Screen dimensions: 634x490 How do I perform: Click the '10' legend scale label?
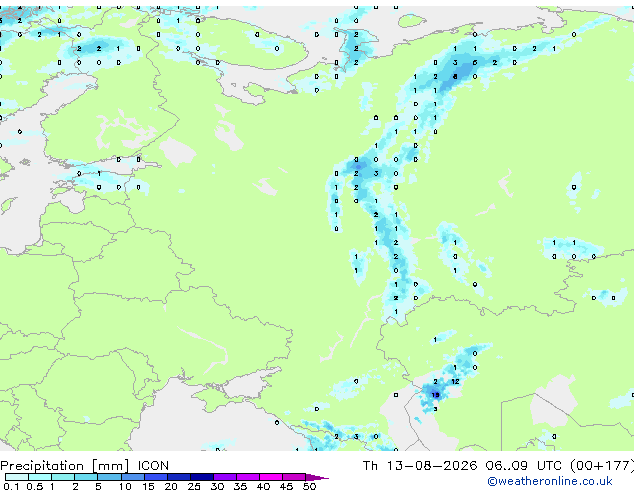tap(125, 486)
